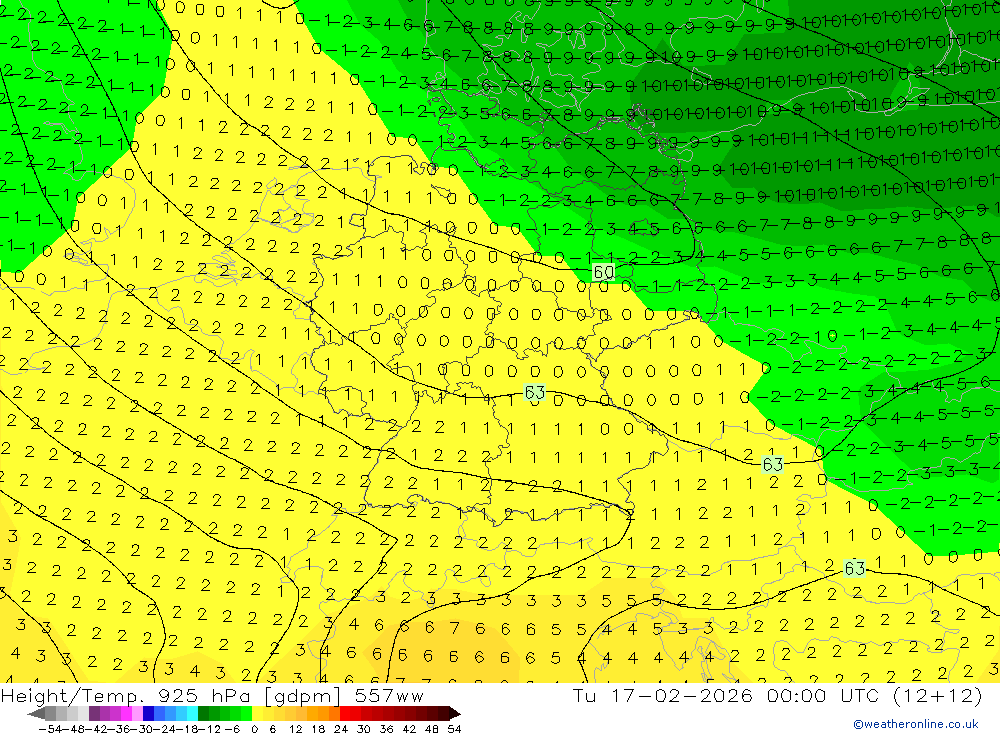Viewport: 1000px width, 733px height.
Task: Click the positive "48" legend scale value
Action: [x=432, y=729]
